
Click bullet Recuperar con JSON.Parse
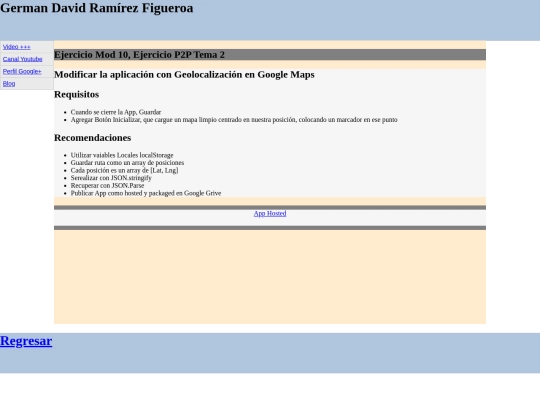tap(107, 186)
